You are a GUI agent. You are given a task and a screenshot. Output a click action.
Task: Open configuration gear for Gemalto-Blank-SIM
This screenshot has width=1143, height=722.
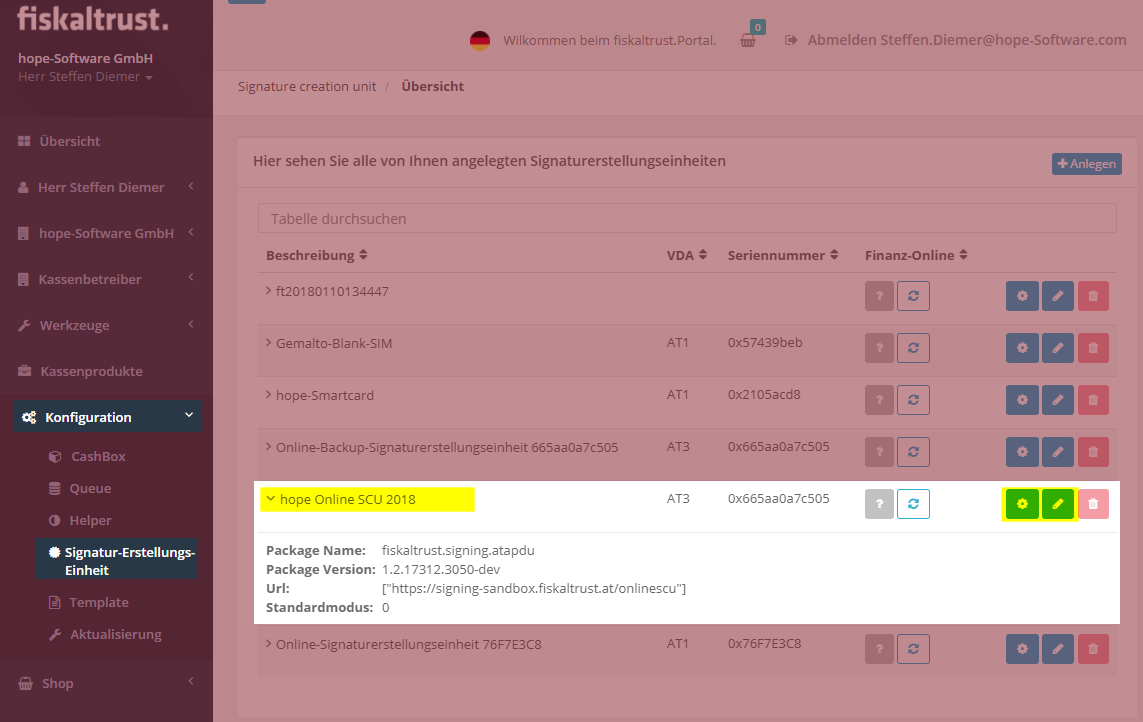click(1022, 348)
